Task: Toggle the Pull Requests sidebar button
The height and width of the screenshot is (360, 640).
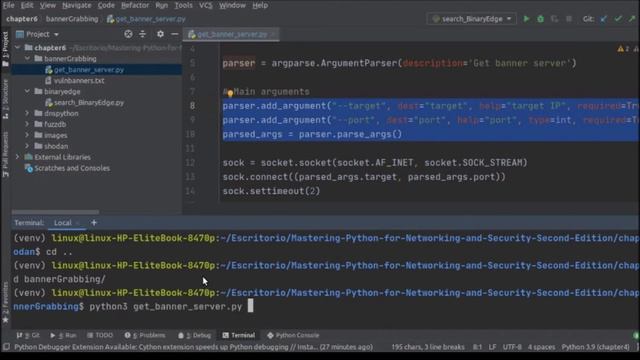Action: click(5, 154)
